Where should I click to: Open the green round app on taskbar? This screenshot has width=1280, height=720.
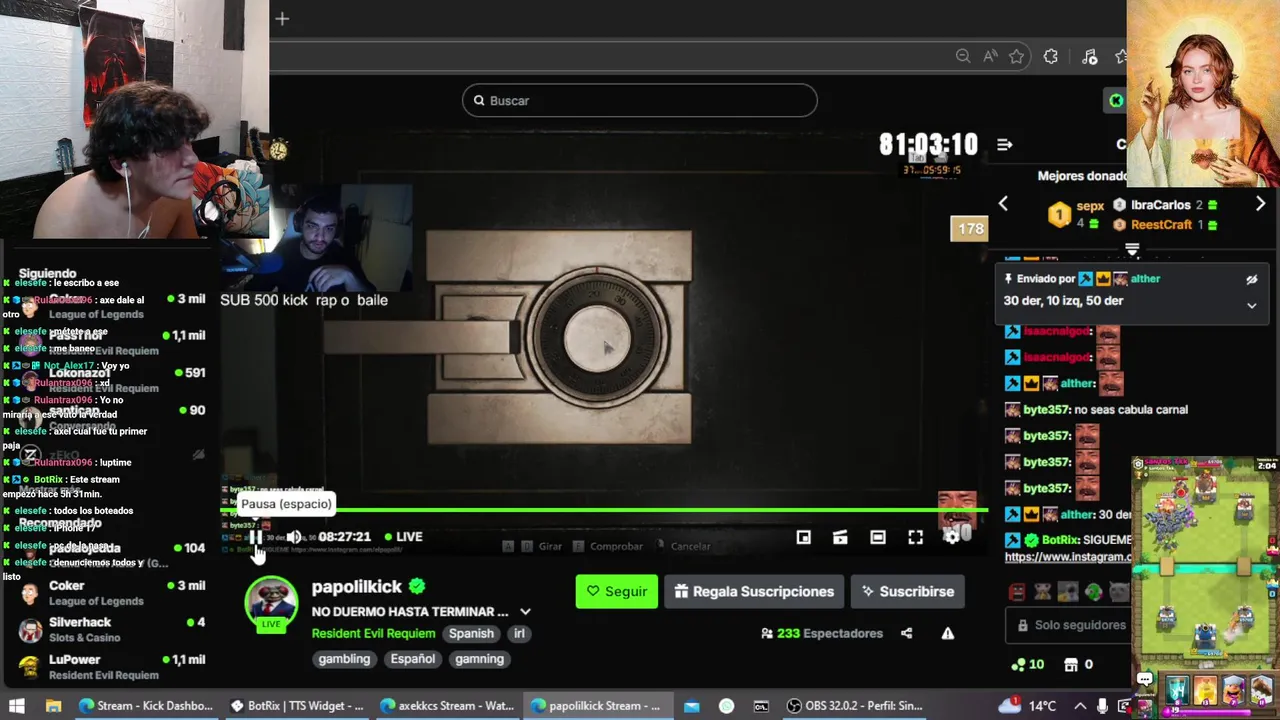[727, 705]
